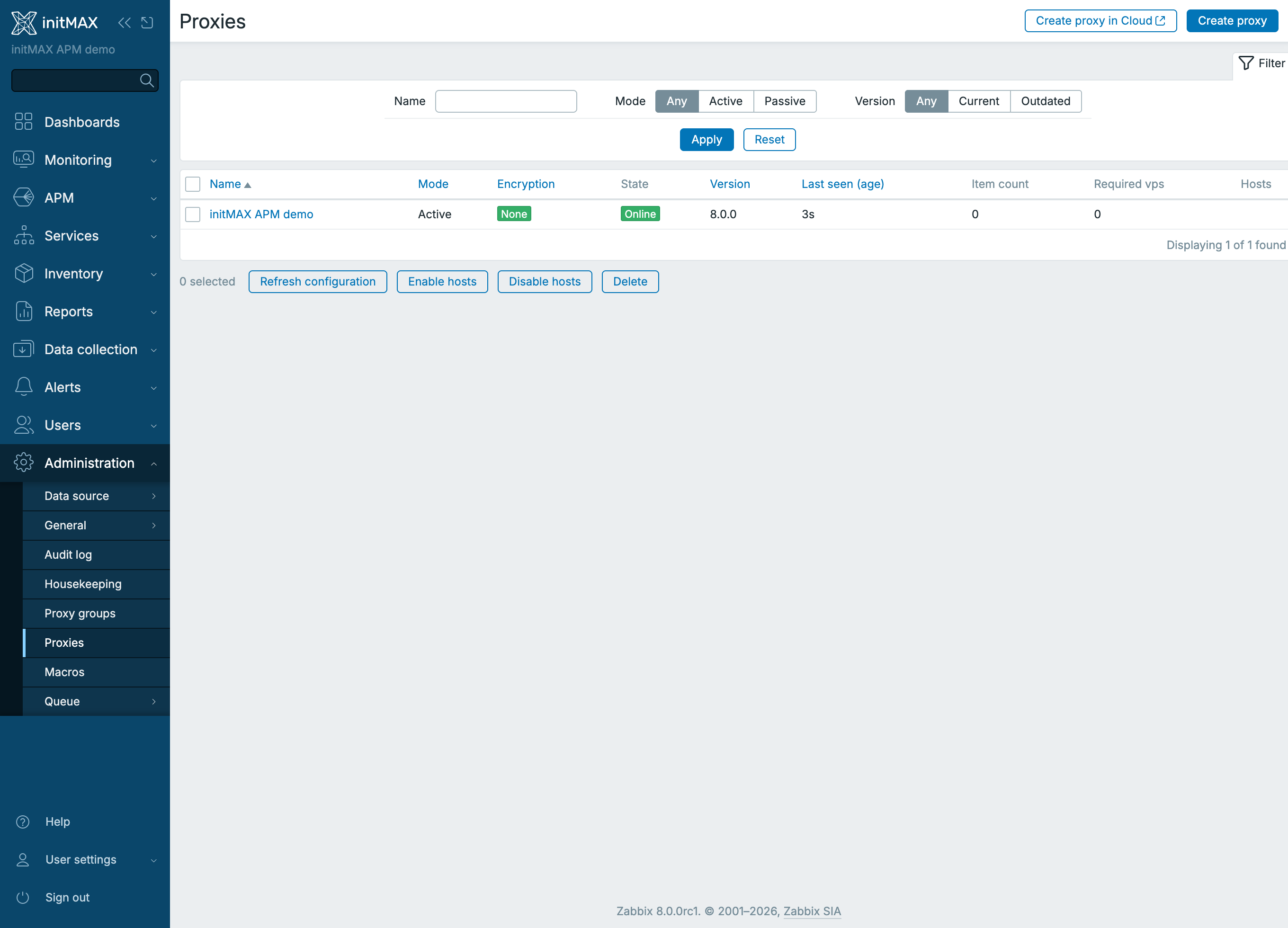Collapse the Administration menu chevron

tap(153, 464)
